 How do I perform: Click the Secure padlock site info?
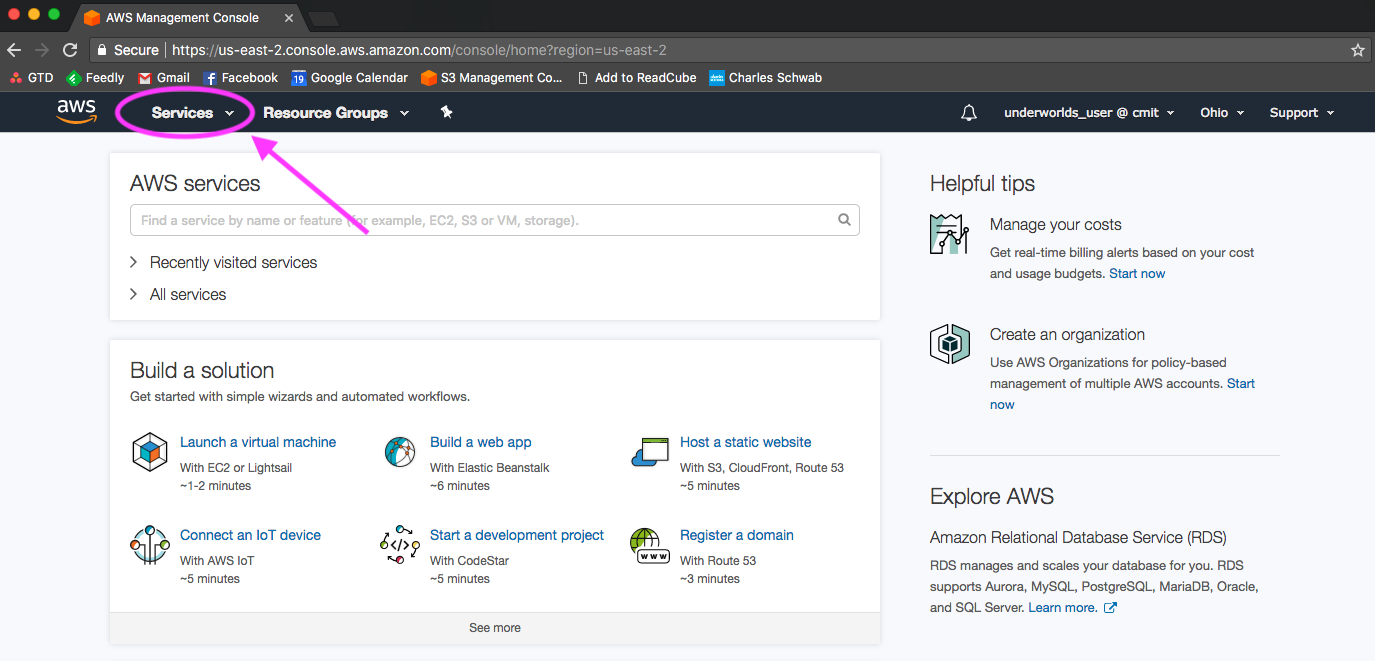(127, 50)
